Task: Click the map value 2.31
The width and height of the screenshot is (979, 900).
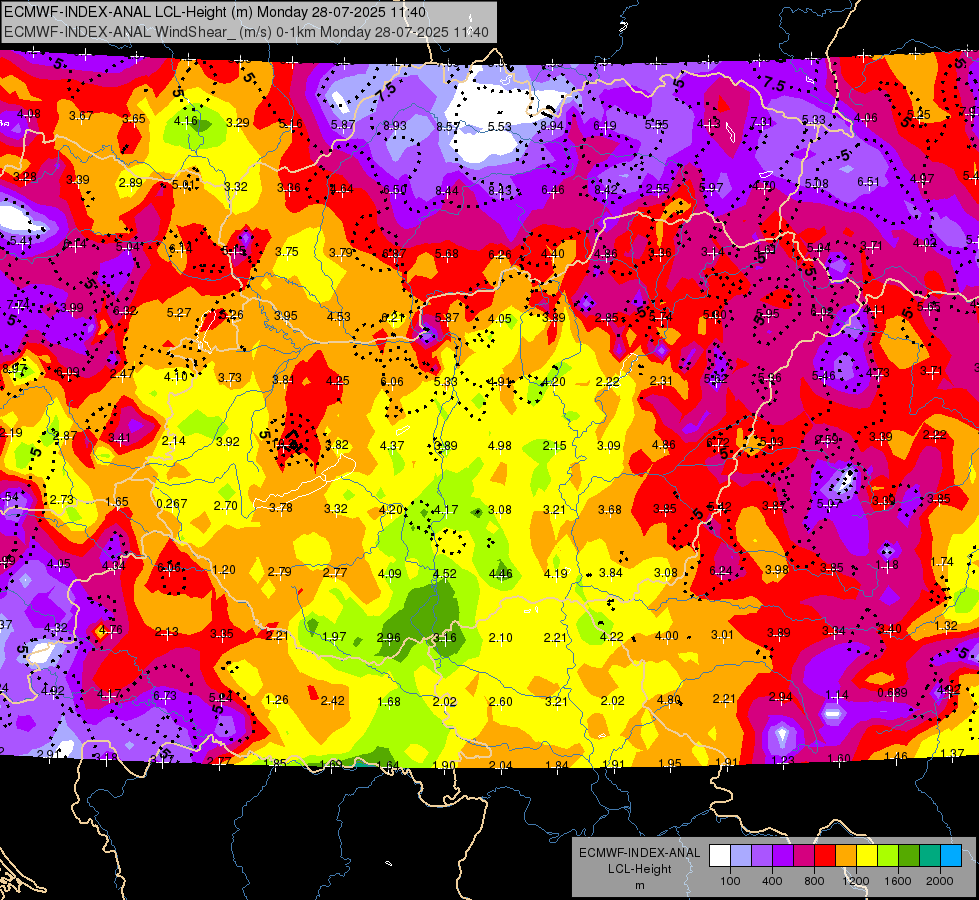Action: (x=661, y=381)
